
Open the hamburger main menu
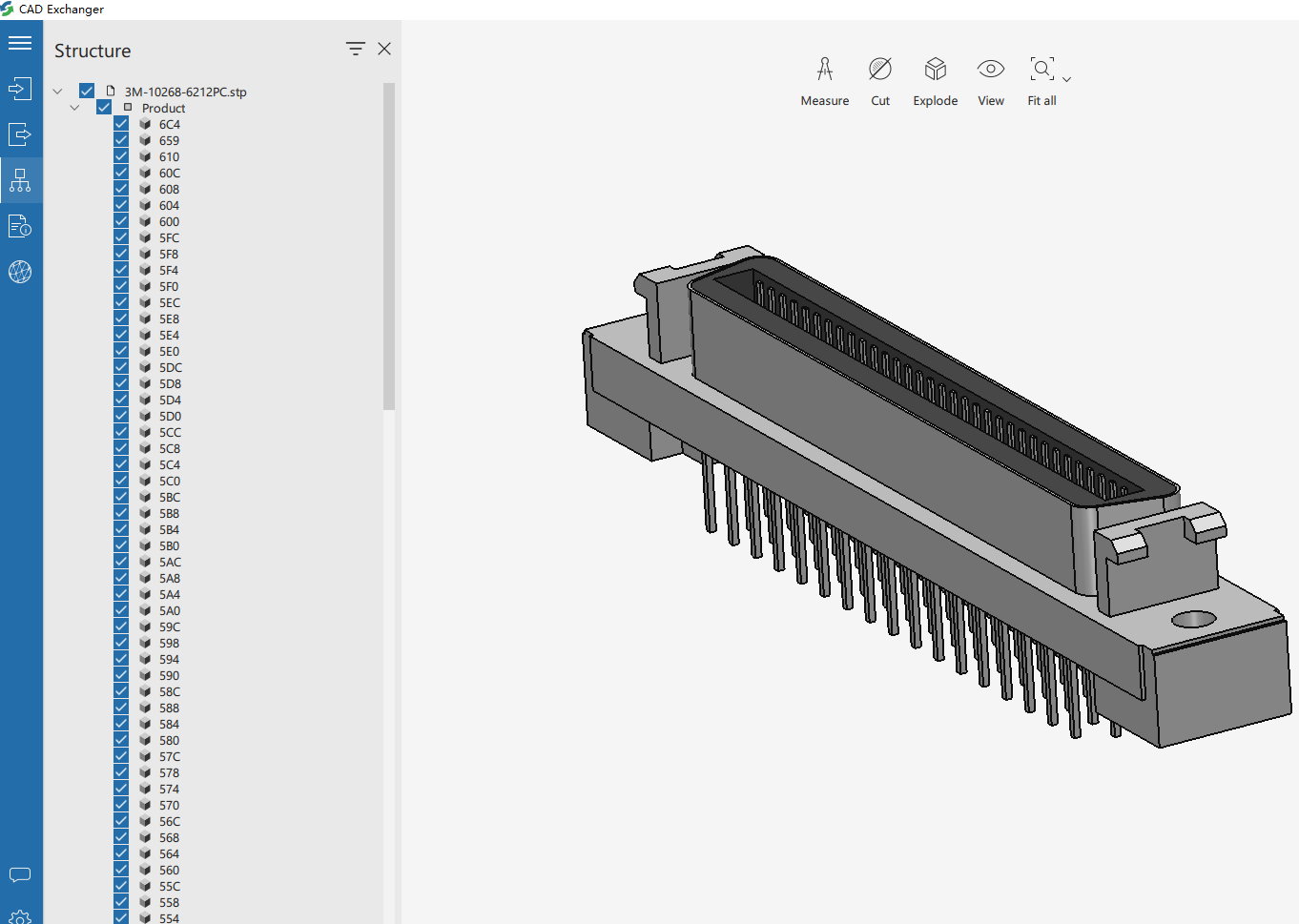20,43
